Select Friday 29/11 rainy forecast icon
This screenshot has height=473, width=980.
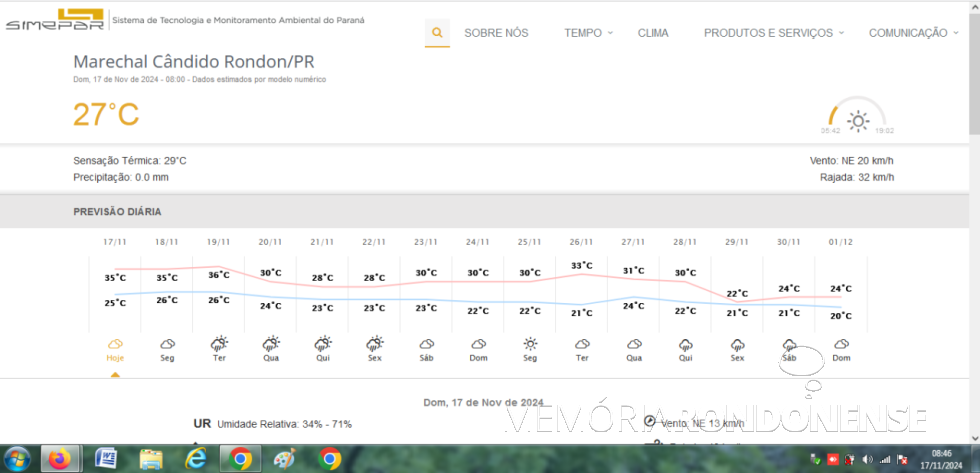click(x=737, y=344)
